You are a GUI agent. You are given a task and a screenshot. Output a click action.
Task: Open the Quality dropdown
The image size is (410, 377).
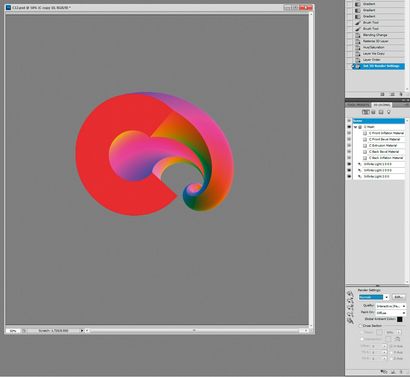[x=390, y=306]
